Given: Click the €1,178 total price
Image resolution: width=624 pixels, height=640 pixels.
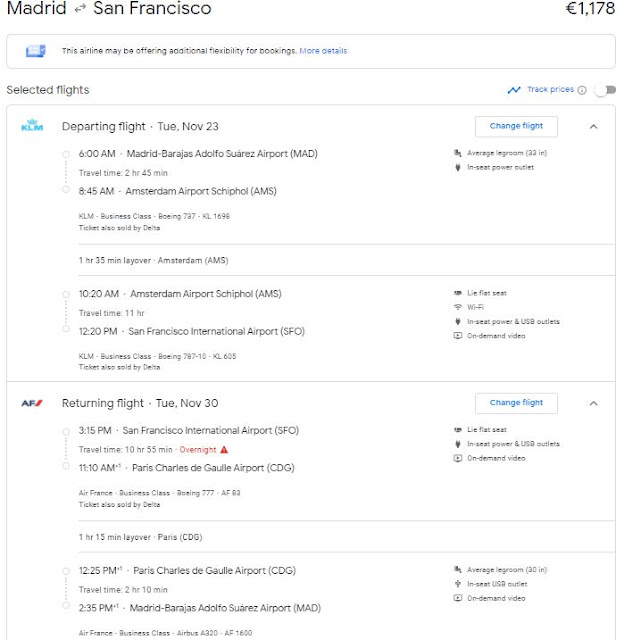Looking at the screenshot, I should pyautogui.click(x=590, y=8).
